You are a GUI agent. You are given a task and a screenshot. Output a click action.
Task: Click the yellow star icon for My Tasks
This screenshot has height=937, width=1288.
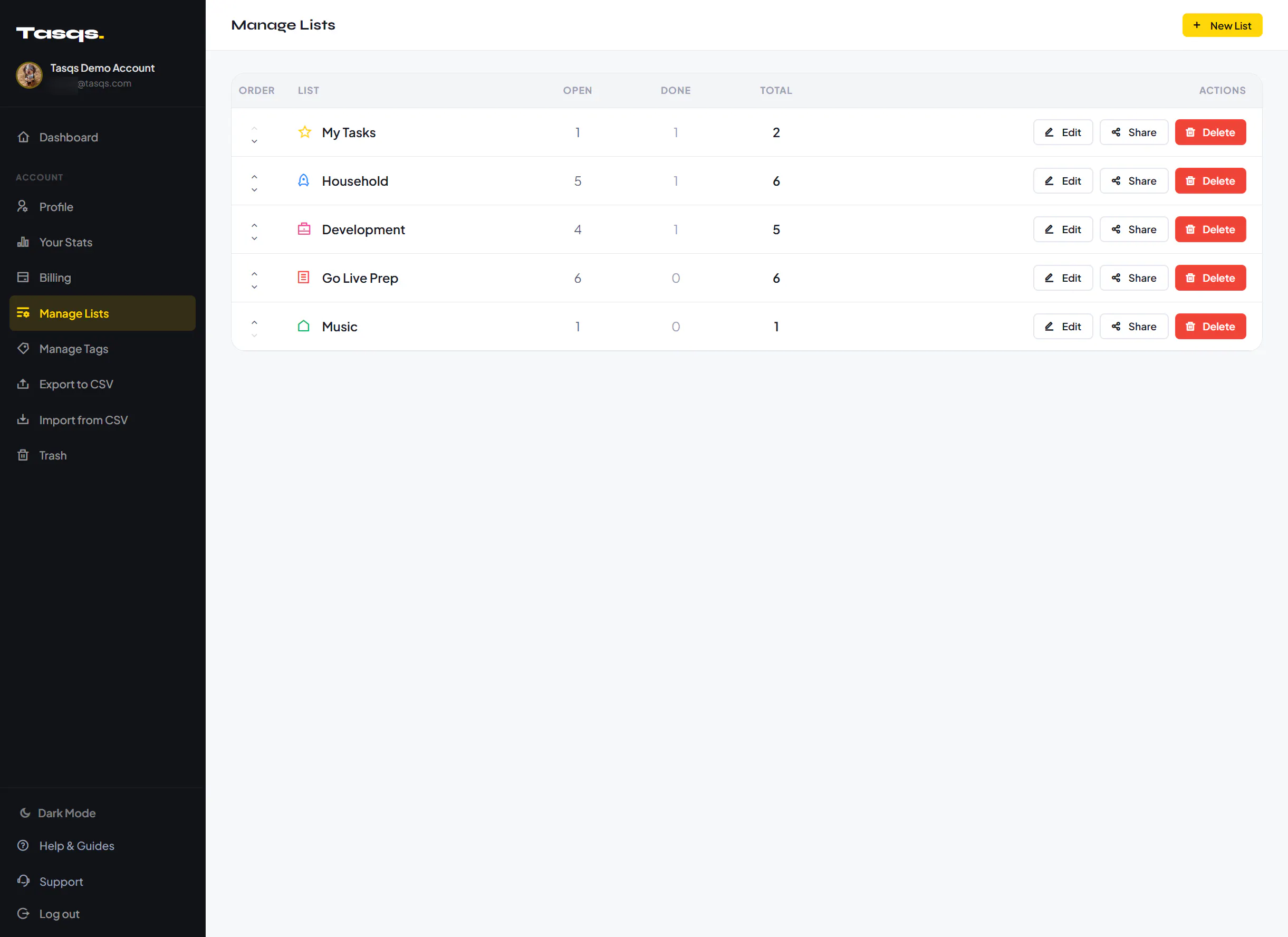pos(304,132)
